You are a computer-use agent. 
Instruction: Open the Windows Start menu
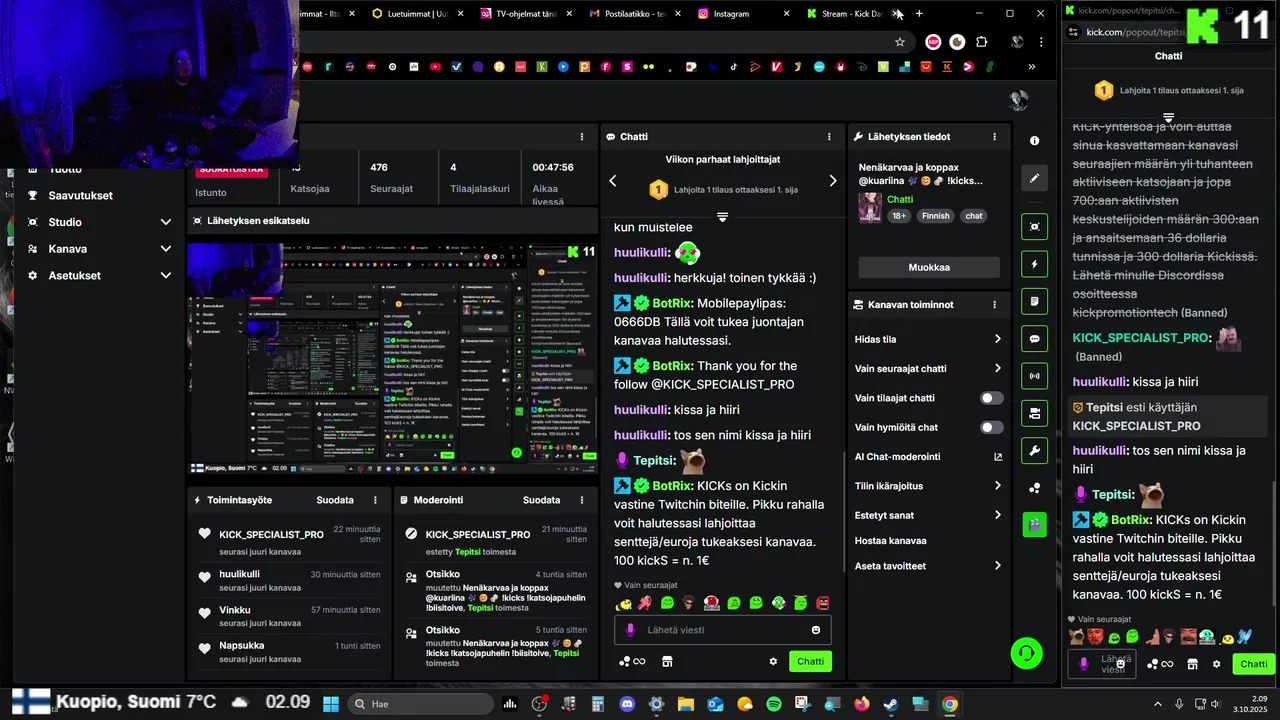(x=330, y=704)
